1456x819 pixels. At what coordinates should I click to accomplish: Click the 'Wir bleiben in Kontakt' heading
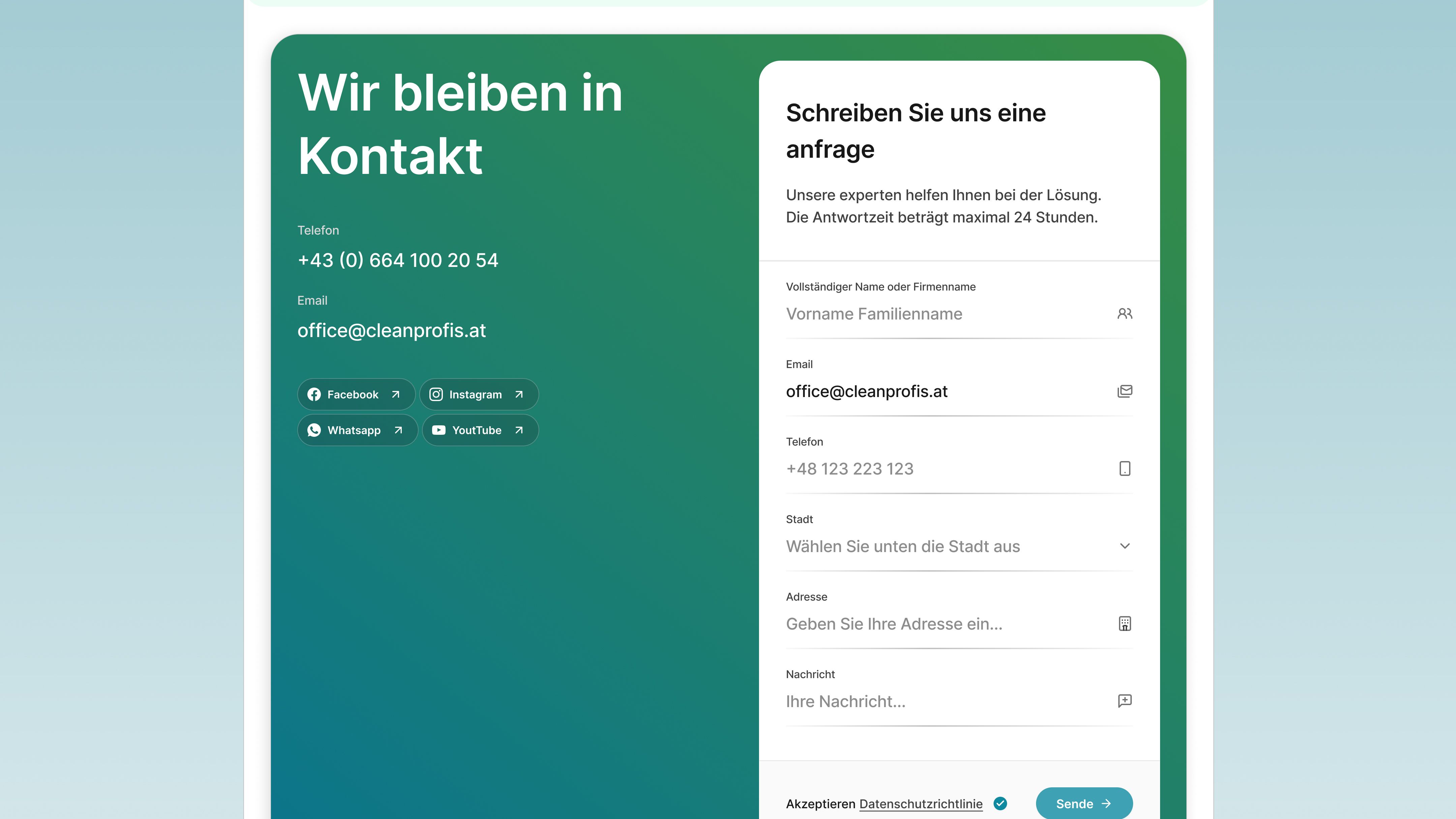(x=460, y=124)
